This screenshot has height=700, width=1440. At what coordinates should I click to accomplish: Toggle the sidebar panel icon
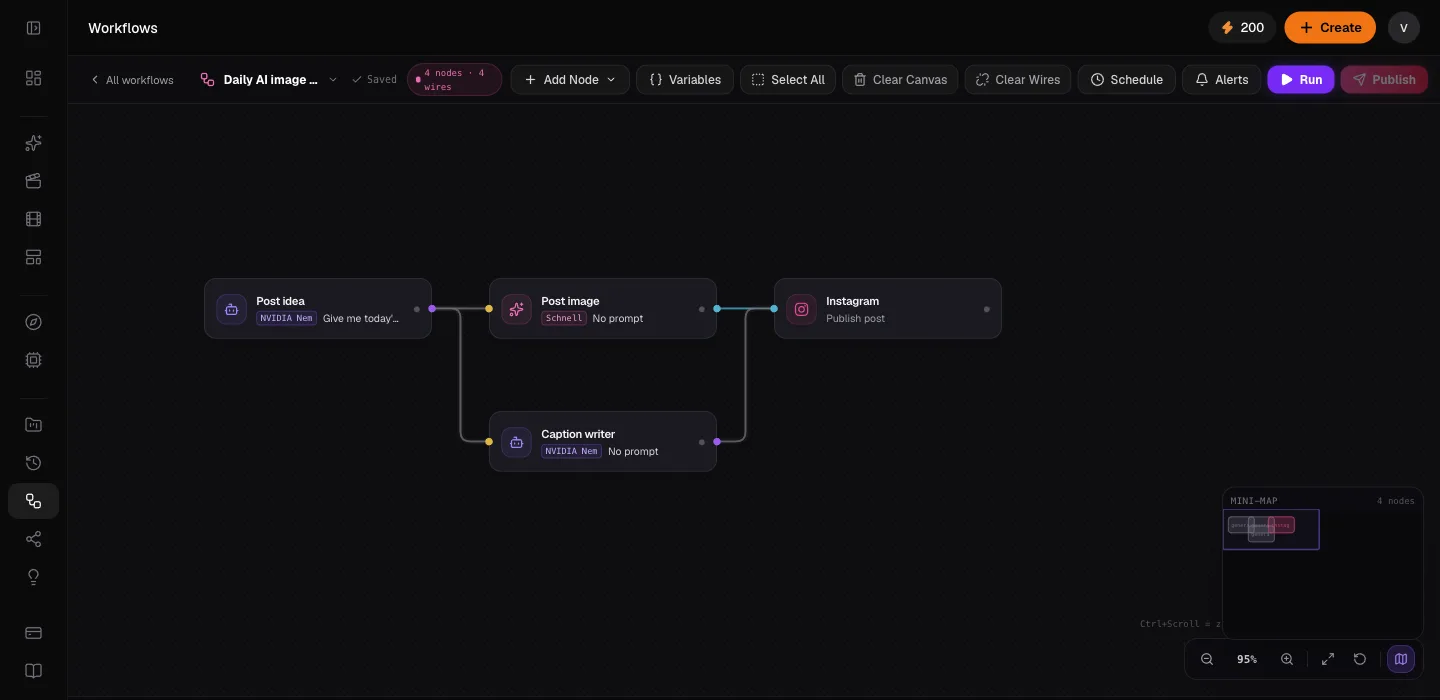point(33,28)
